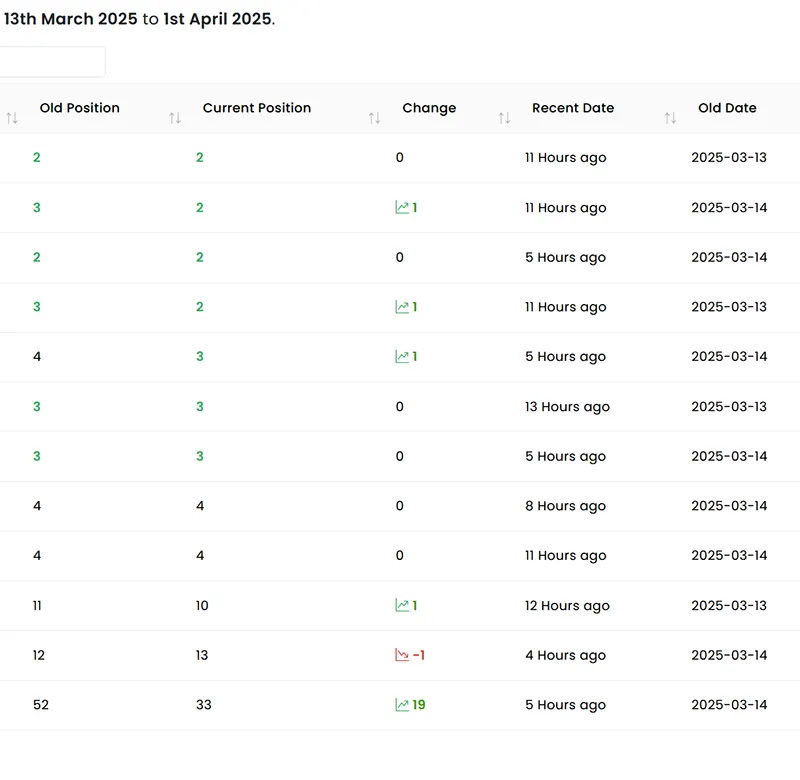Image resolution: width=800 pixels, height=780 pixels.
Task: Click the trend-up icon in the 12 Hours ago row
Action: coord(402,606)
